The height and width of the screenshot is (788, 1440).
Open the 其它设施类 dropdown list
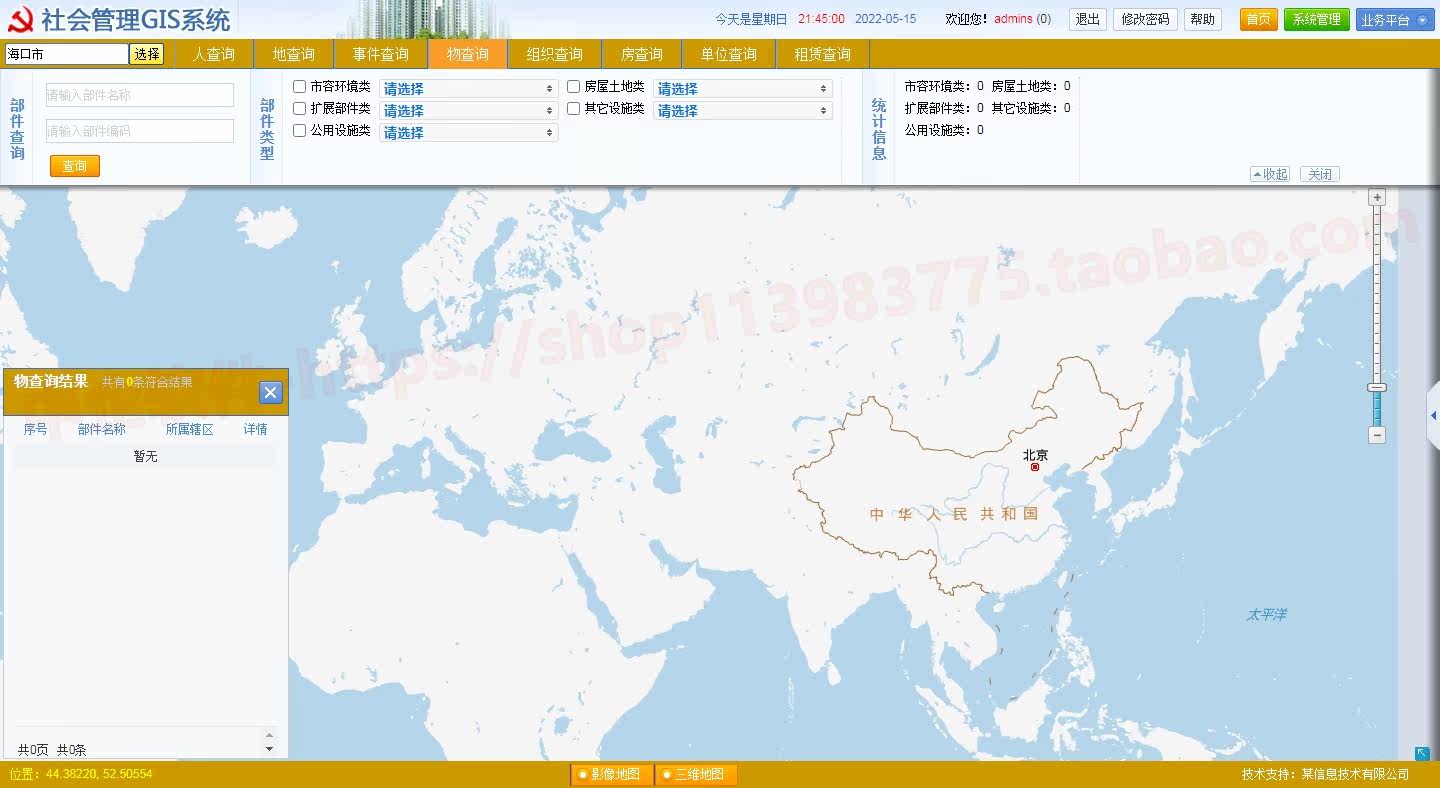pyautogui.click(x=743, y=110)
